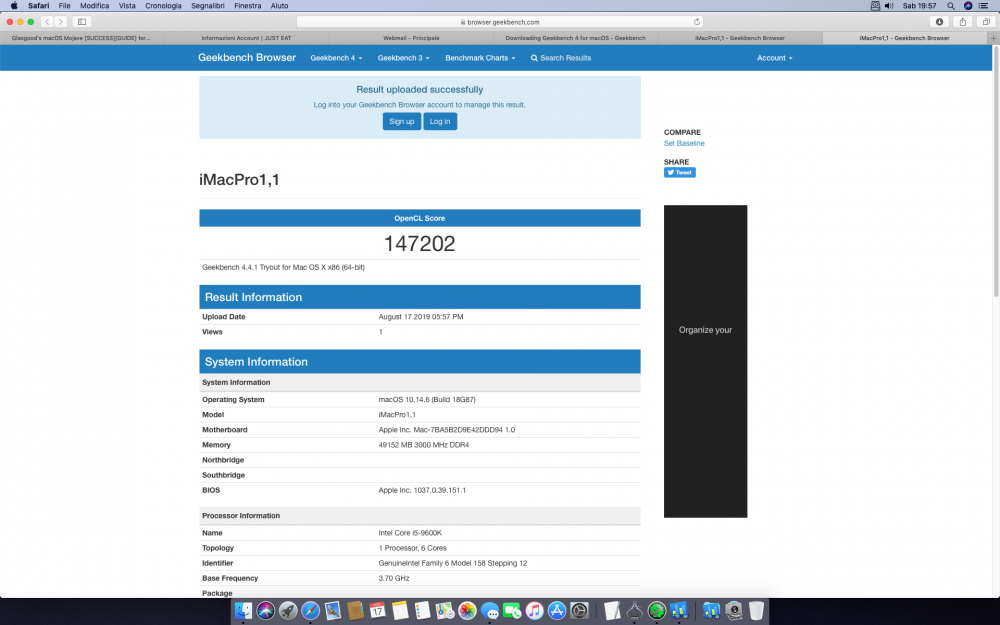Click the Safari compass dock icon
1000x625 pixels.
tap(311, 610)
